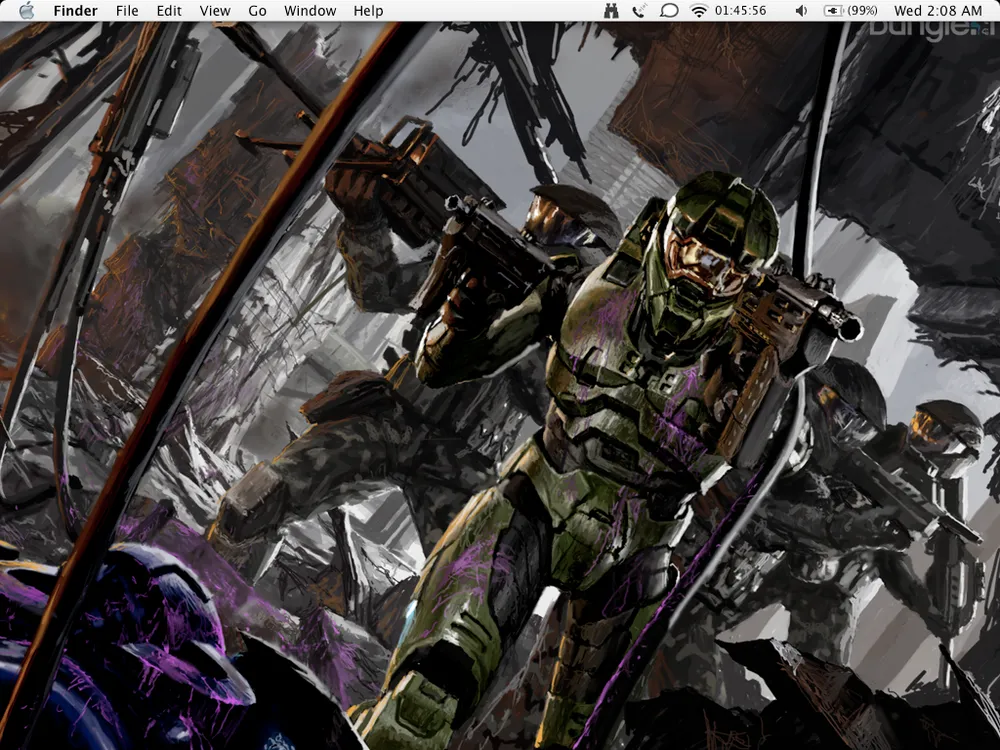The image size is (1000, 750).
Task: Open the Finder application menu
Action: point(75,11)
